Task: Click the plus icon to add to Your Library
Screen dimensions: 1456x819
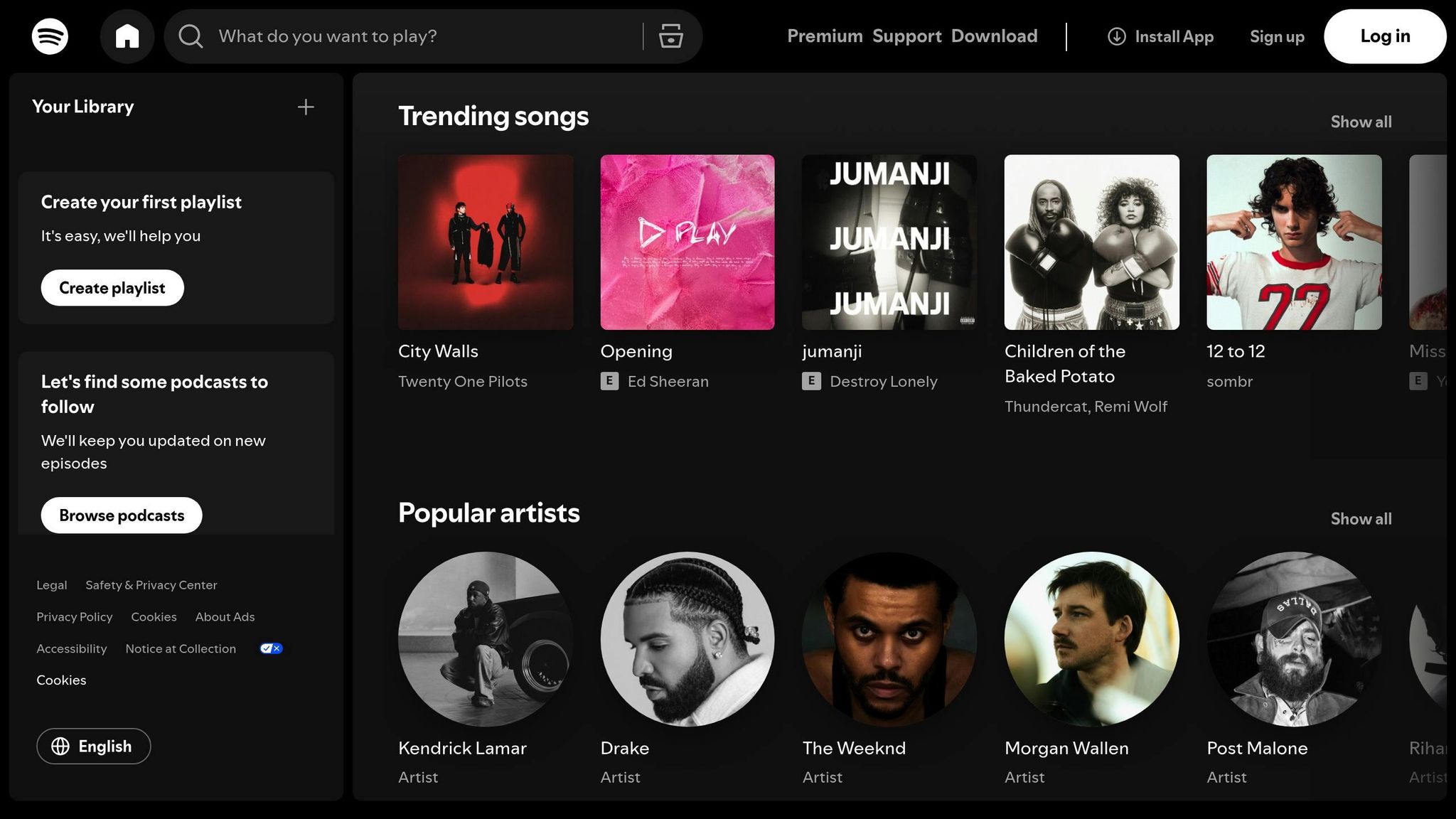Action: tap(305, 107)
